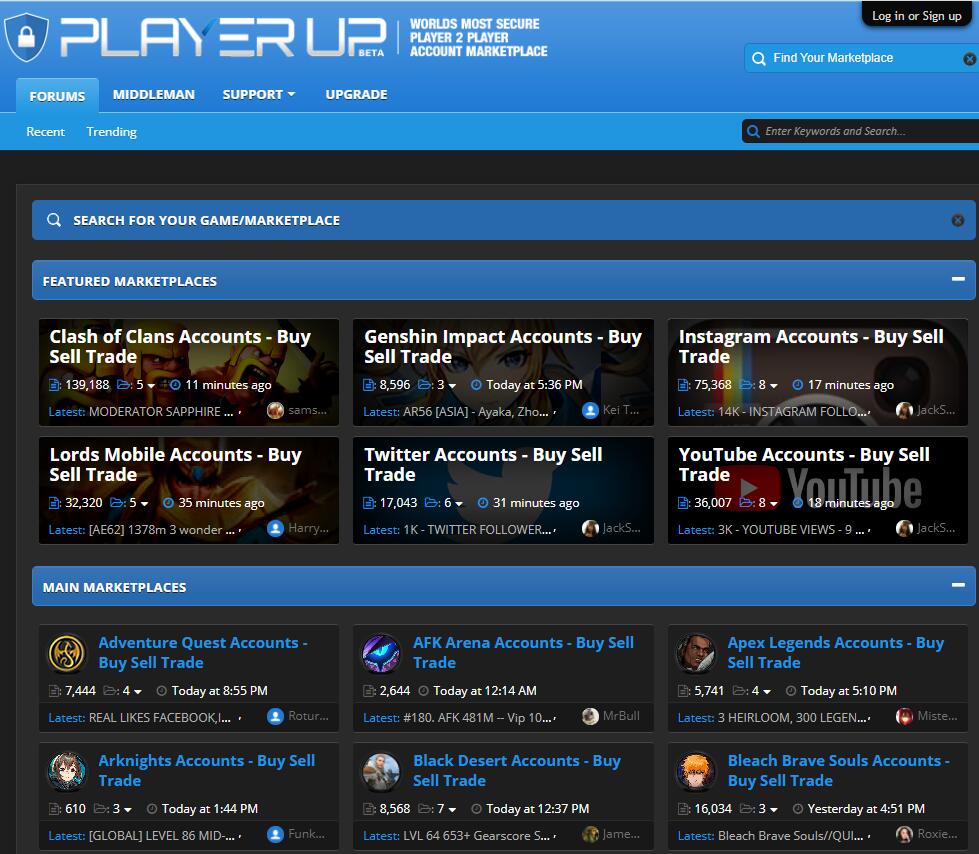Open the Genshin Impact Accounts marketplace tile
This screenshot has height=854, width=979.
503,347
